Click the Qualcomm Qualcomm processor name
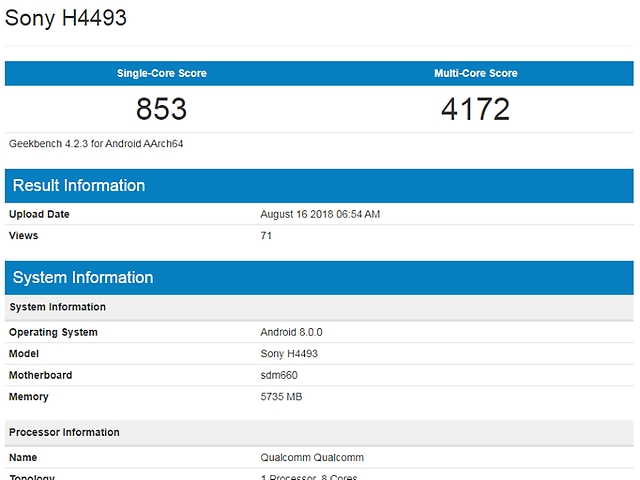The image size is (640, 480). pyautogui.click(x=312, y=457)
